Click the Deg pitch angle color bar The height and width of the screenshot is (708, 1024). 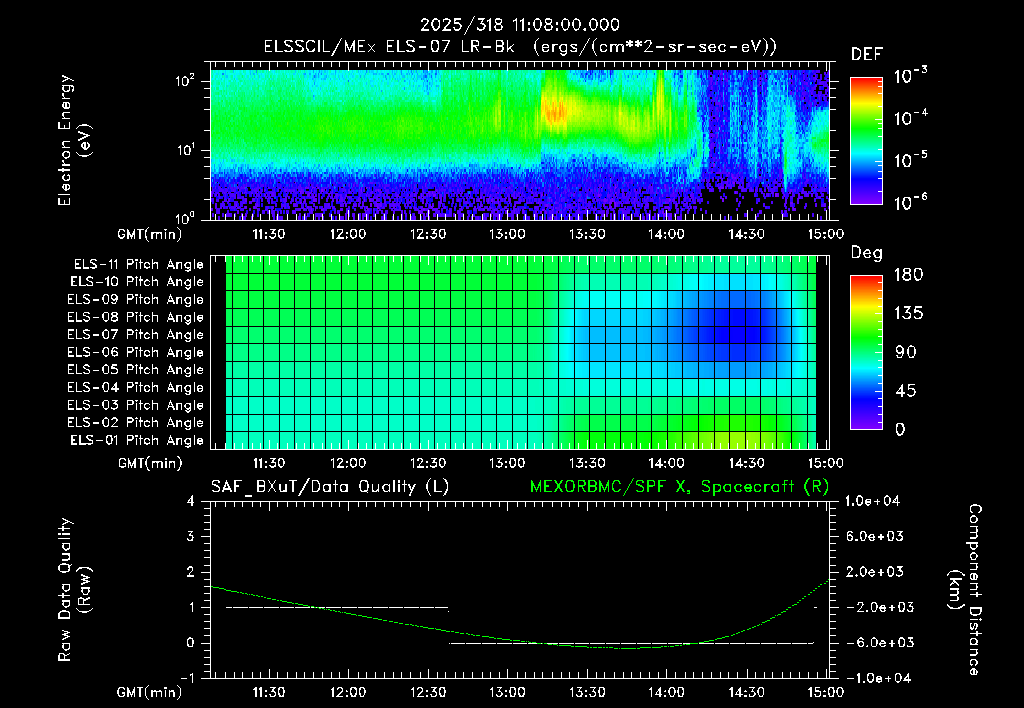click(x=866, y=352)
